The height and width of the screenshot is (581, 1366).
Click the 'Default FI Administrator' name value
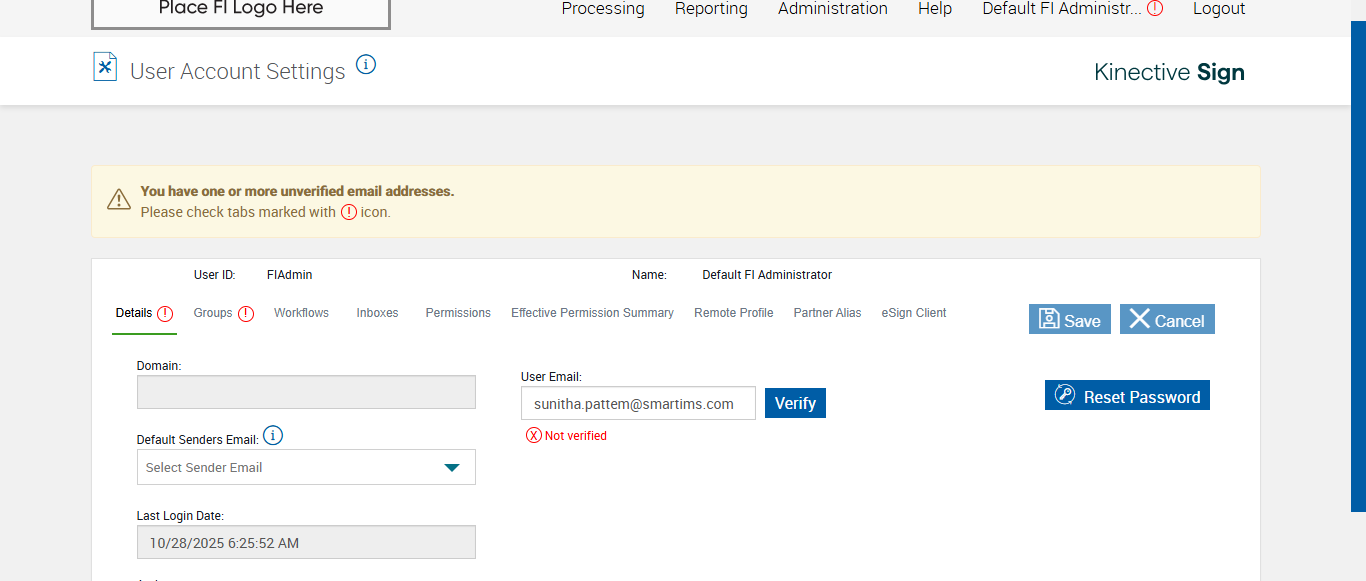767,275
